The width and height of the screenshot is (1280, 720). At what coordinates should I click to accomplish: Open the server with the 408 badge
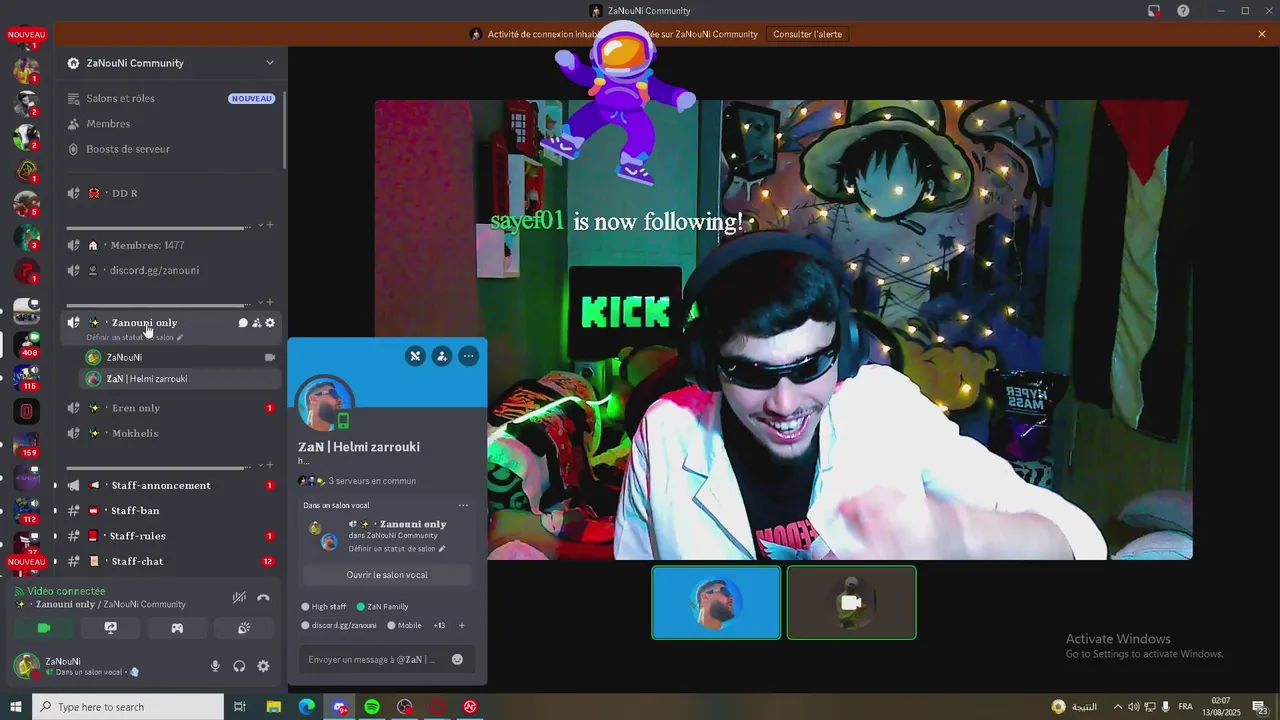(27, 344)
